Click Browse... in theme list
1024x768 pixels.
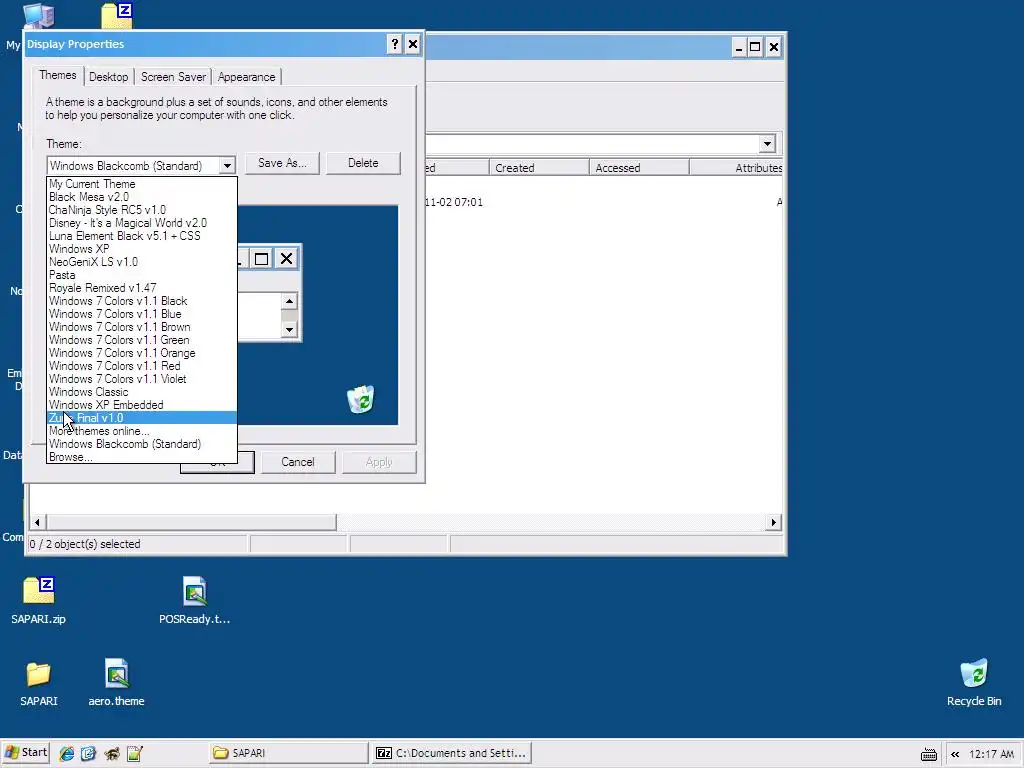(142, 457)
